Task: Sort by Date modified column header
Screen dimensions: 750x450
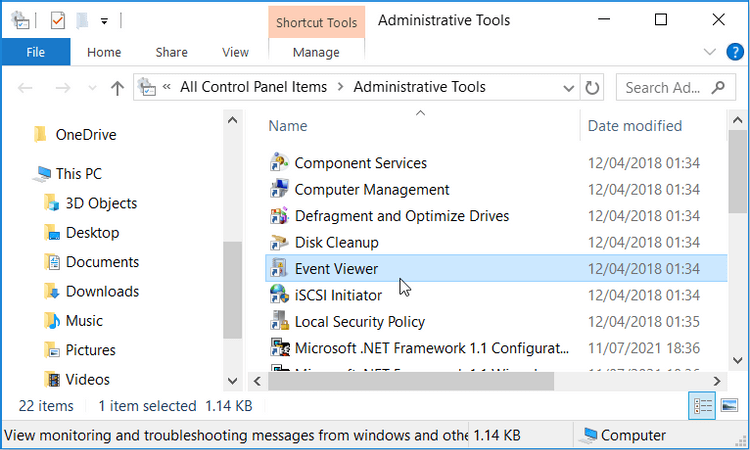Action: click(634, 126)
